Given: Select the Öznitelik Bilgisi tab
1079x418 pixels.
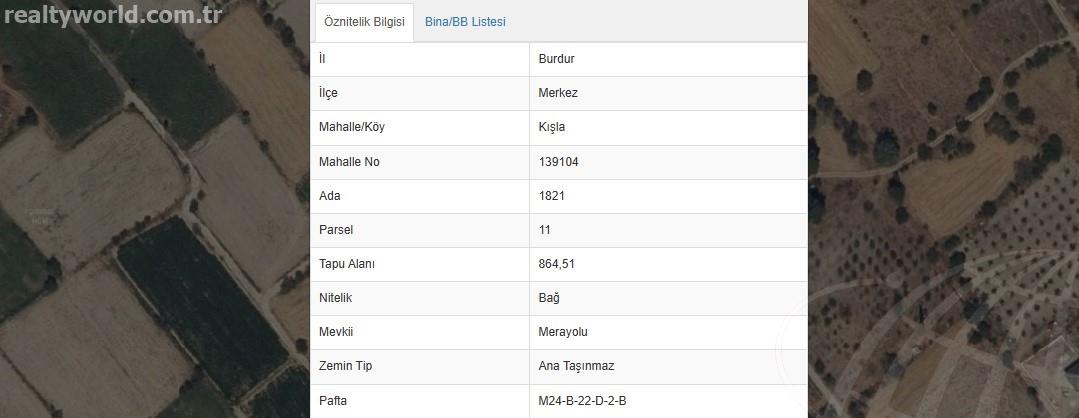Looking at the screenshot, I should 365,22.
